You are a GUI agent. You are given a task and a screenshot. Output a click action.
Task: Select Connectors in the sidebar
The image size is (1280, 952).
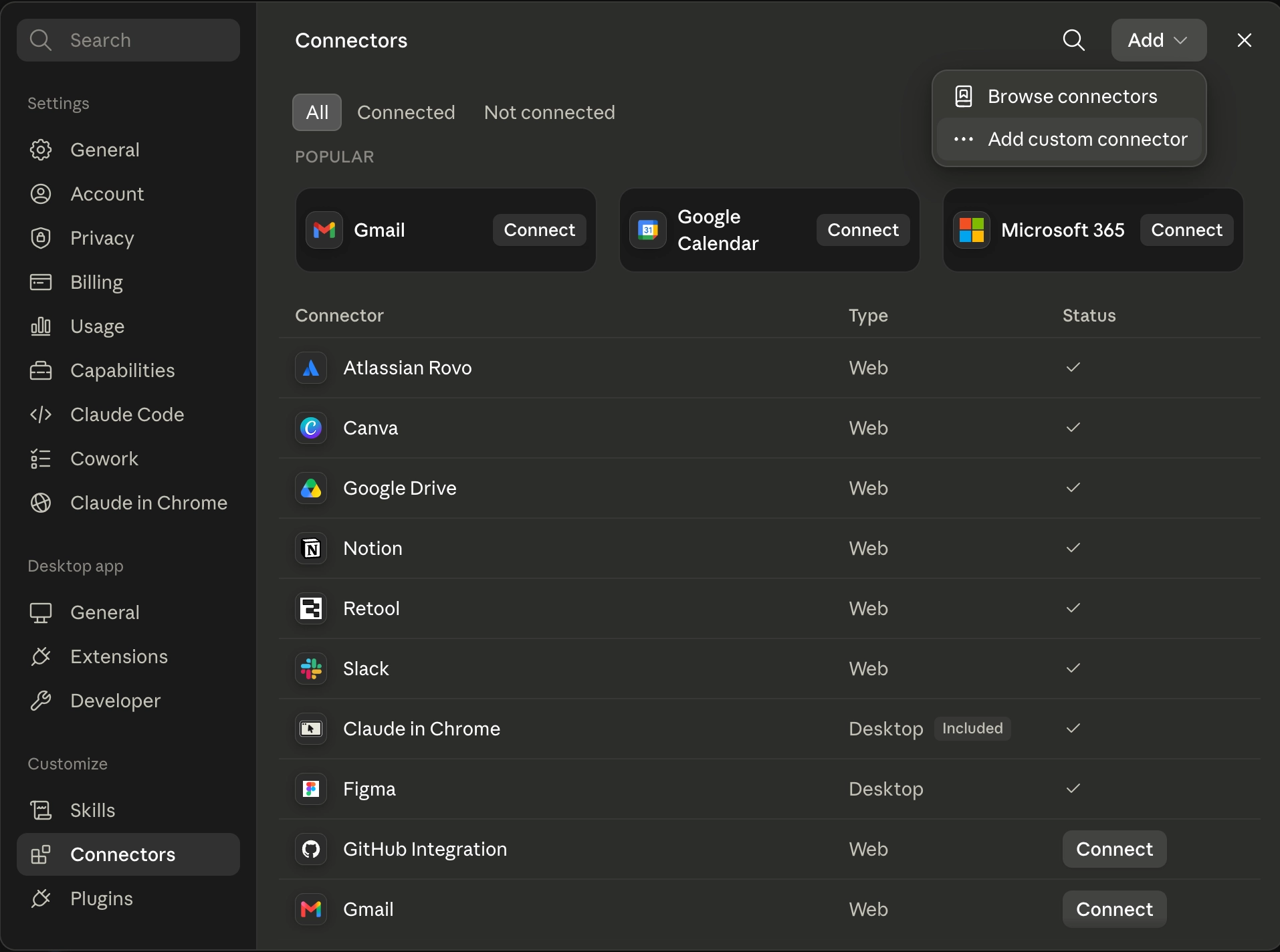tap(128, 854)
